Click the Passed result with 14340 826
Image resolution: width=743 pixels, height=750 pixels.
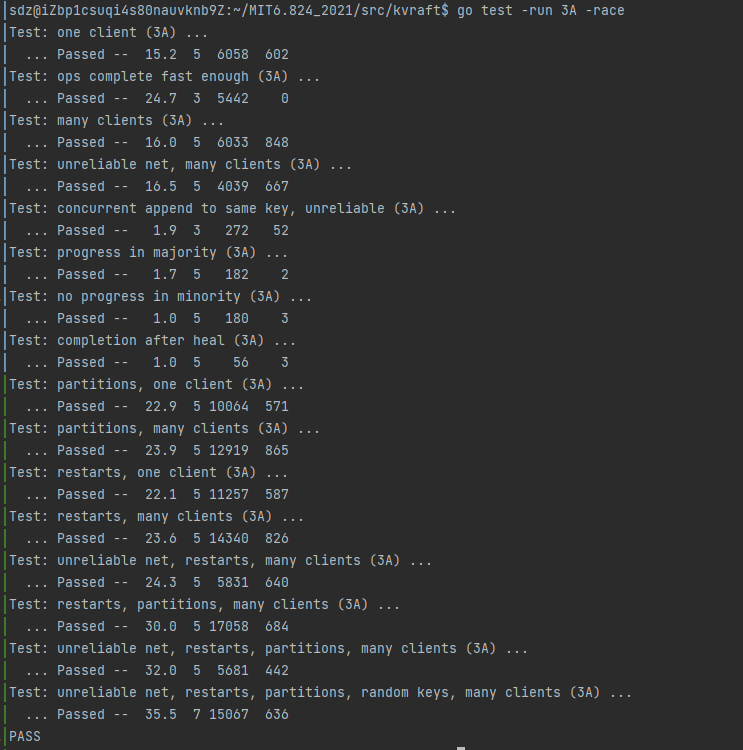pos(157,539)
